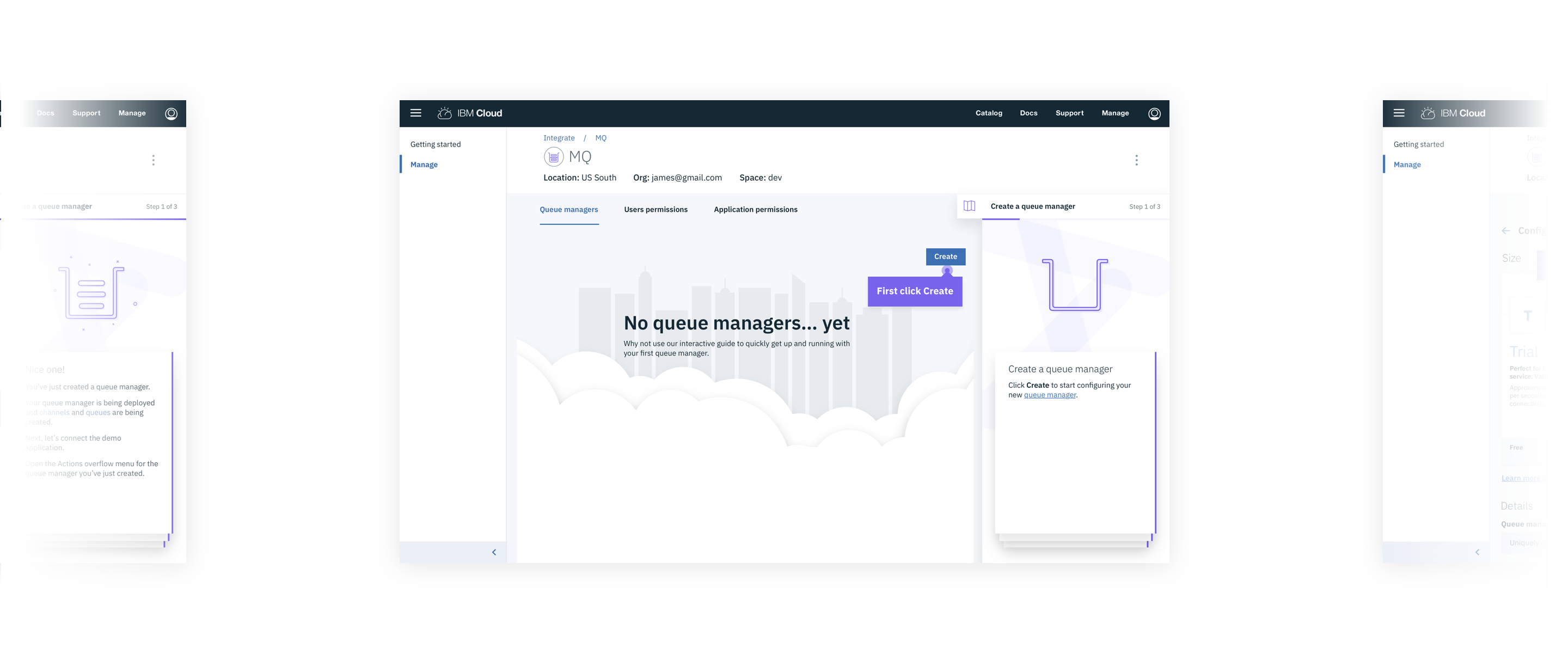
Task: Collapse the sidebar in right window
Action: point(1477,553)
